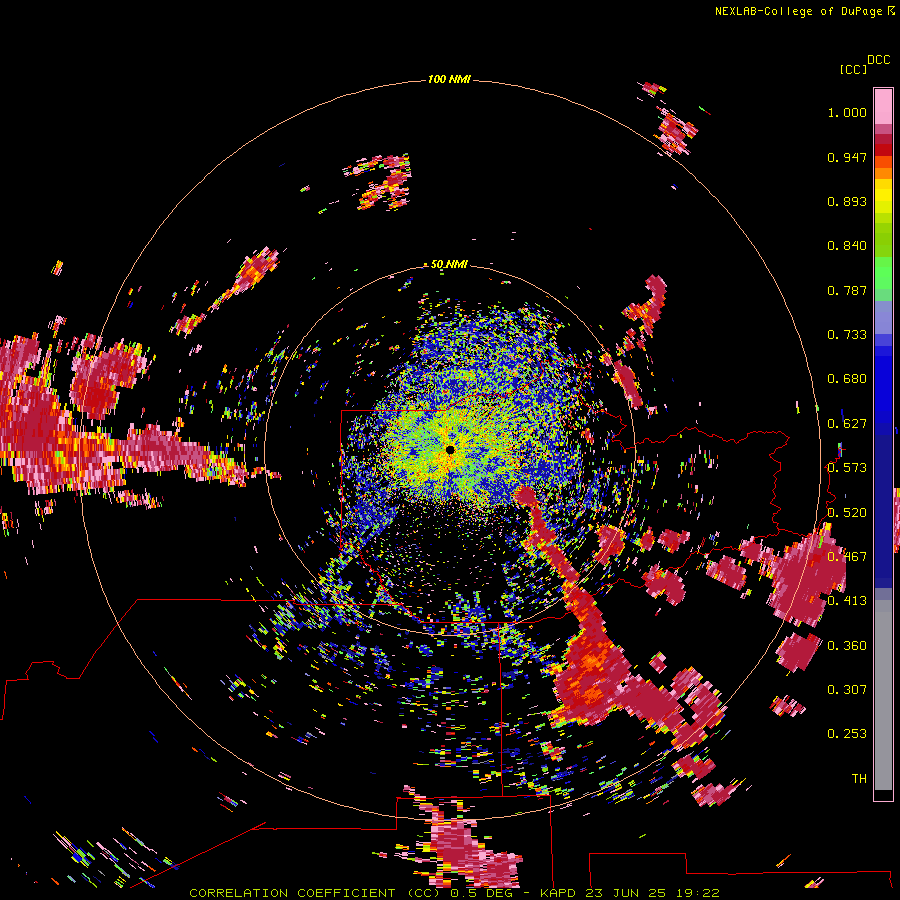The image size is (900, 900).
Task: Click the DCC label above the color scale
Action: [x=879, y=60]
